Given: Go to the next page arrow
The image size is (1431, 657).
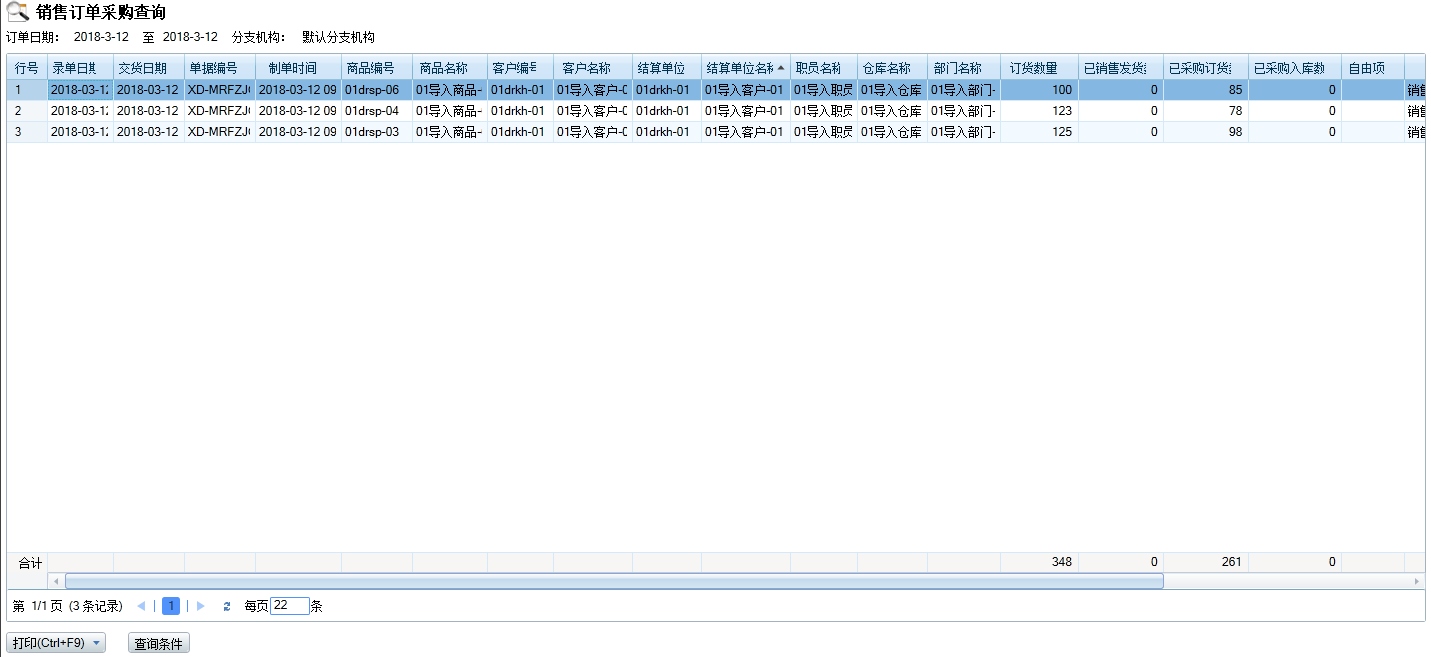Looking at the screenshot, I should pos(201,606).
